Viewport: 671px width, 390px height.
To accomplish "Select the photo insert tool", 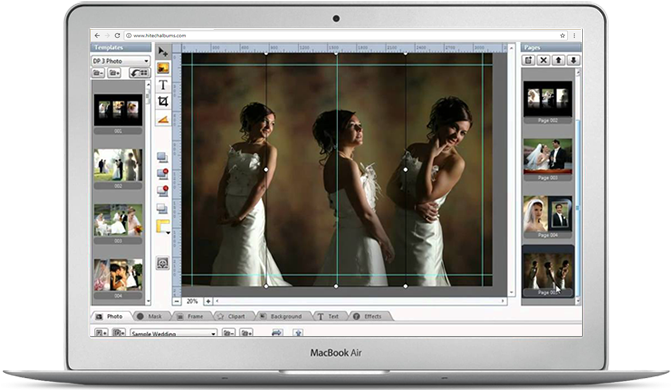I will point(163,68).
